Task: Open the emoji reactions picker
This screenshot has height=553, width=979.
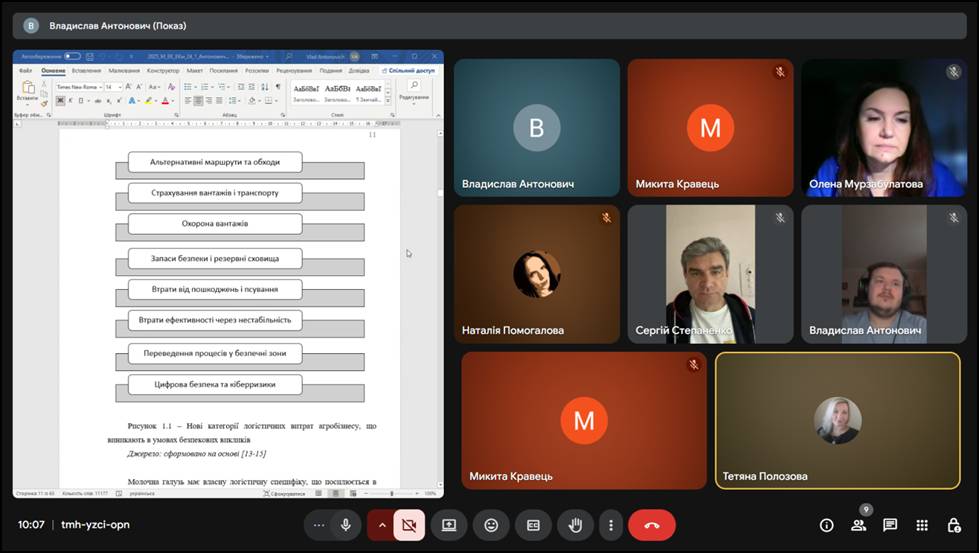Action: [x=491, y=525]
